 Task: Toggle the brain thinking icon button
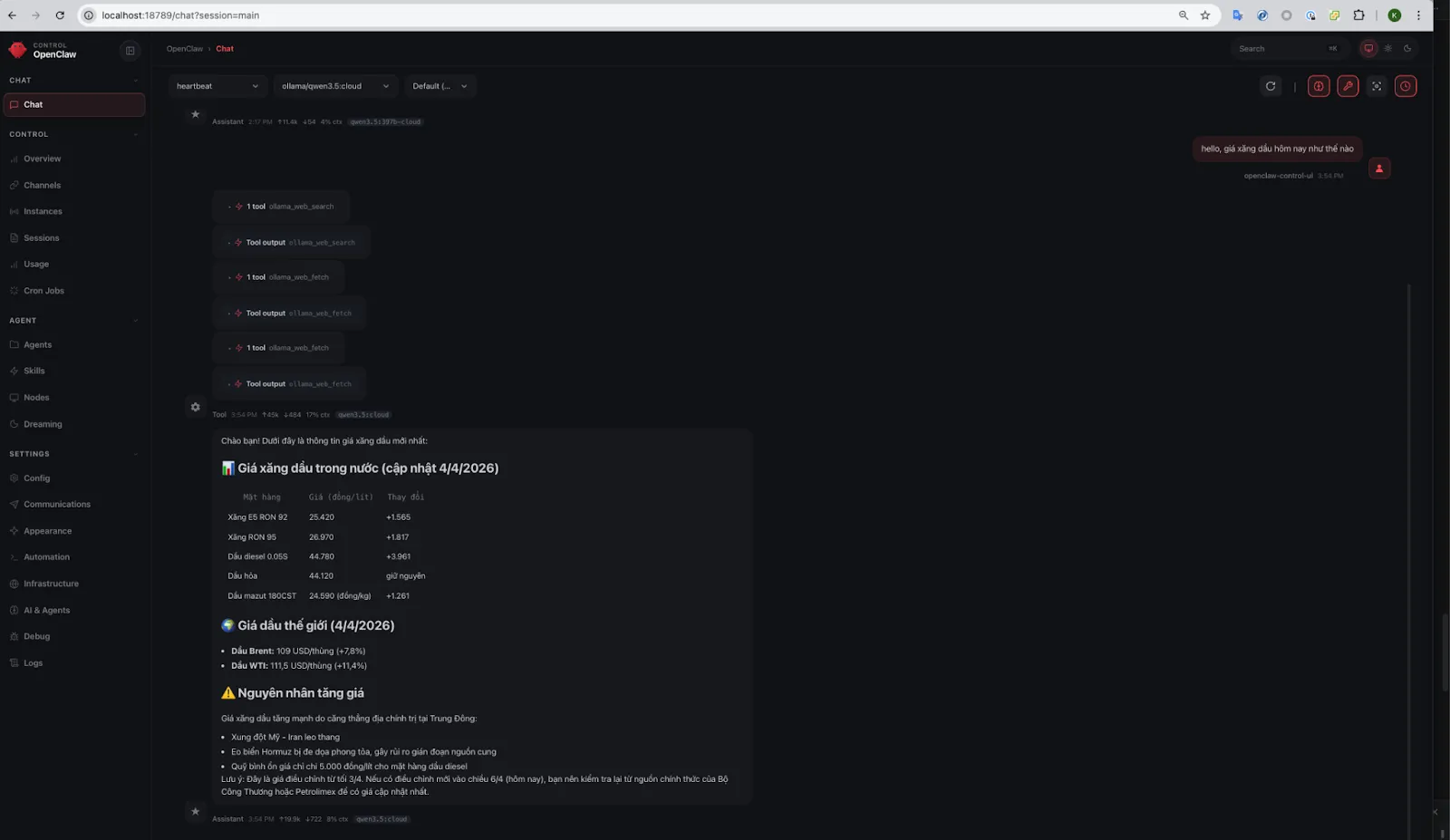tap(1319, 86)
